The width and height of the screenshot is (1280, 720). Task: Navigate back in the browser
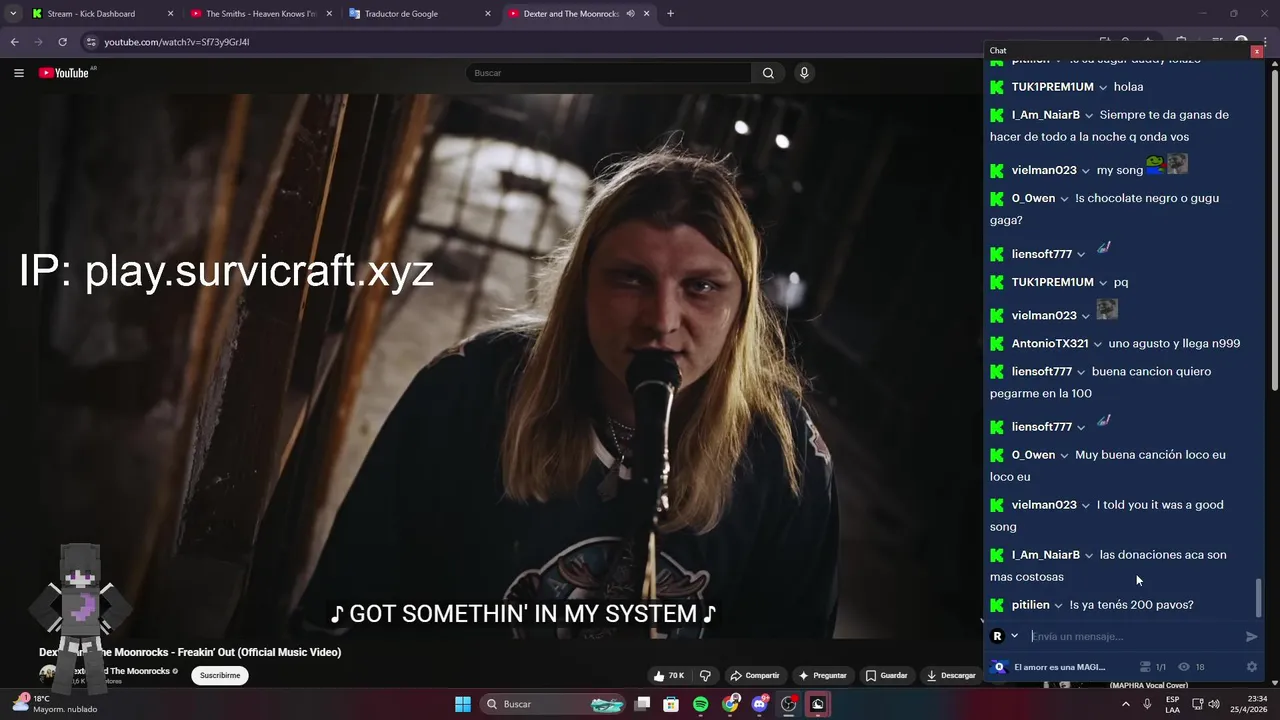pos(14,42)
